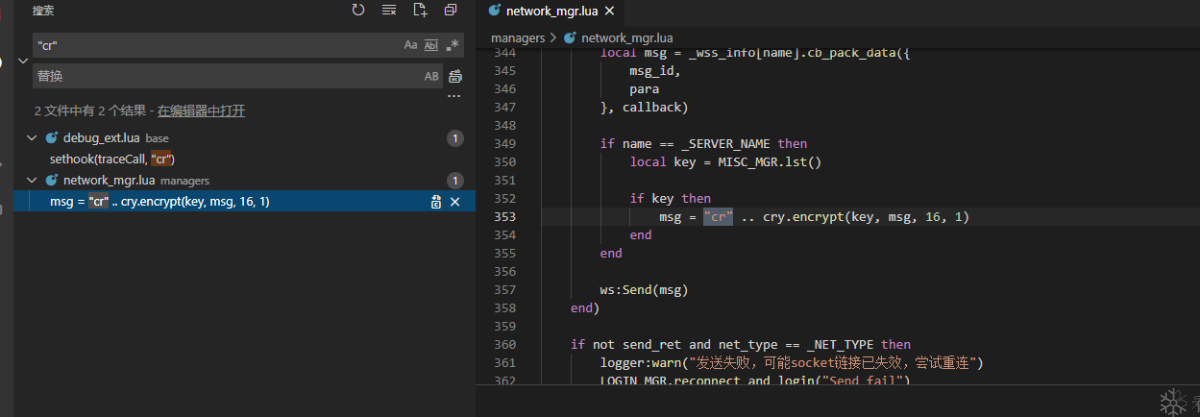This screenshot has width=1200, height=417.
Task: Open sethook(traceCall, "cr") result
Action: pos(113,159)
